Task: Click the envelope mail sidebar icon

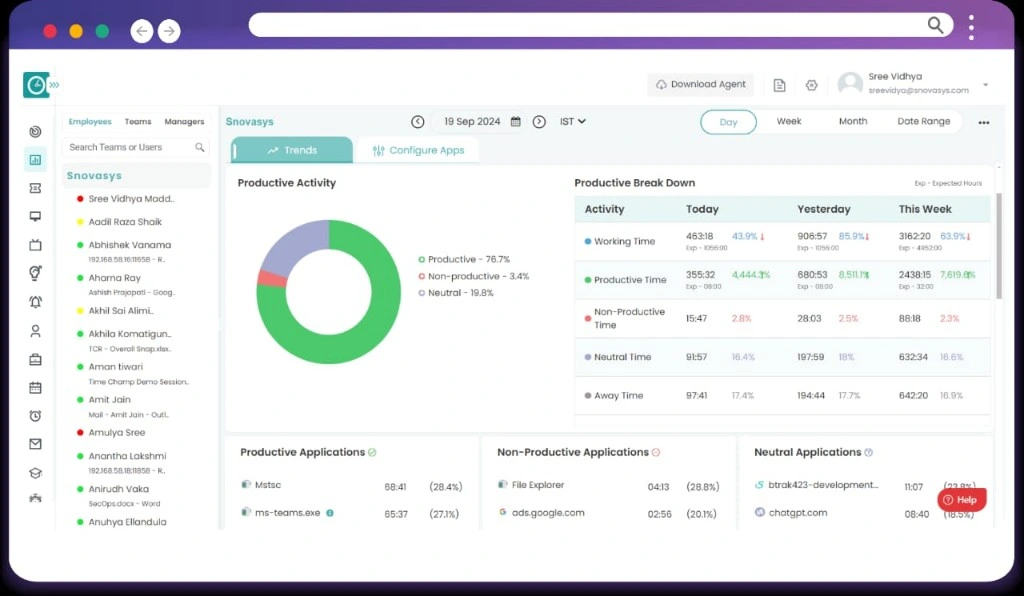Action: (35, 444)
